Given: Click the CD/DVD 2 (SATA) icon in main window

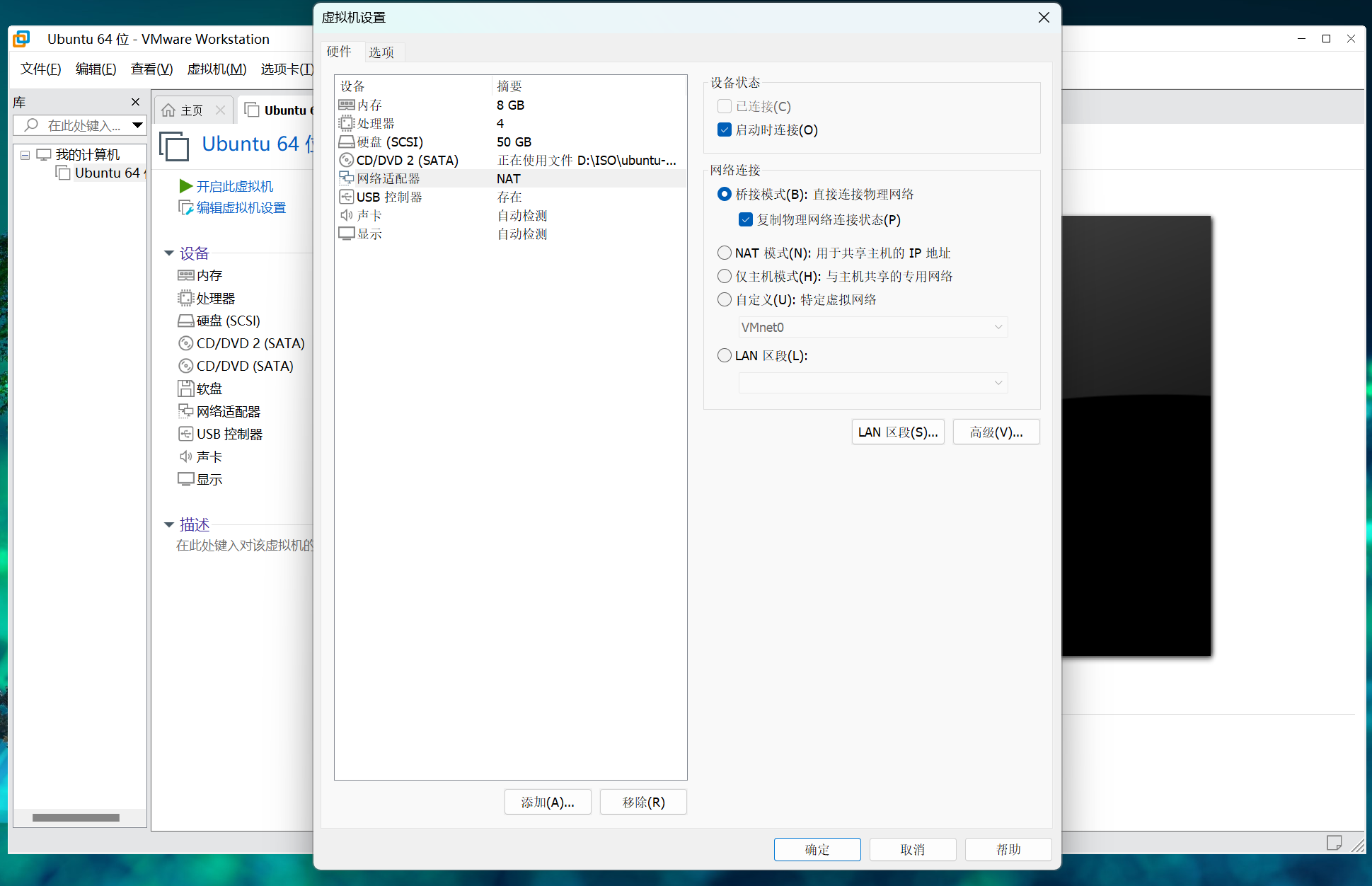Looking at the screenshot, I should coord(185,343).
